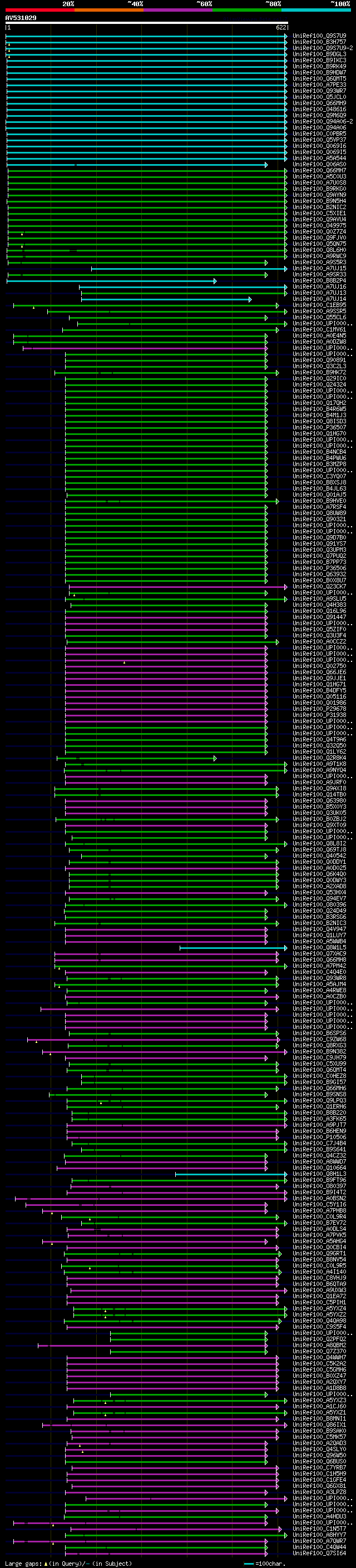Select the UniRef100_B8B2P4 label
The width and height of the screenshot is (356, 1568).
[319, 280]
